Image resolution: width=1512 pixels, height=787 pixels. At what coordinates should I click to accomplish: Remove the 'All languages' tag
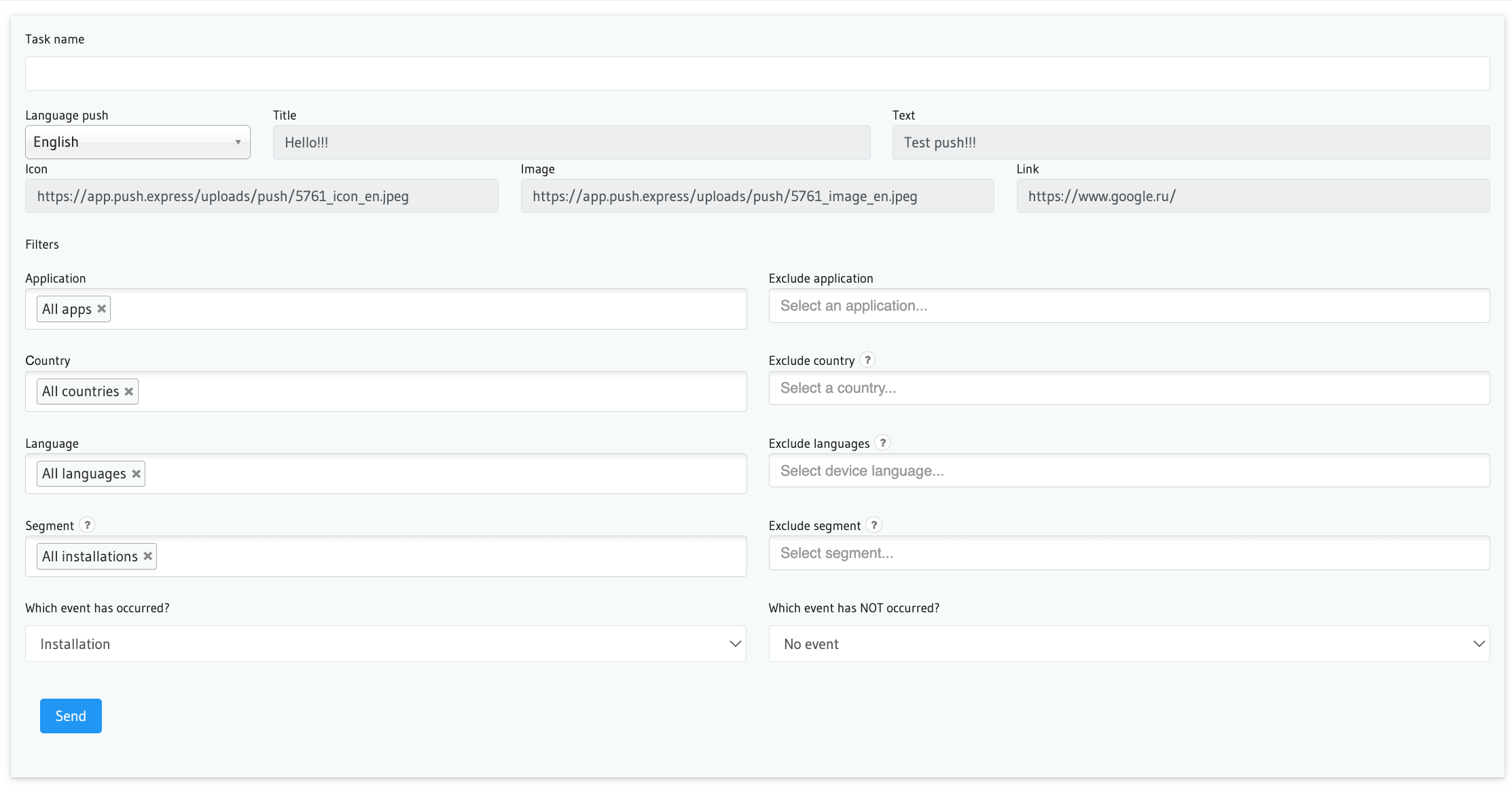(137, 474)
